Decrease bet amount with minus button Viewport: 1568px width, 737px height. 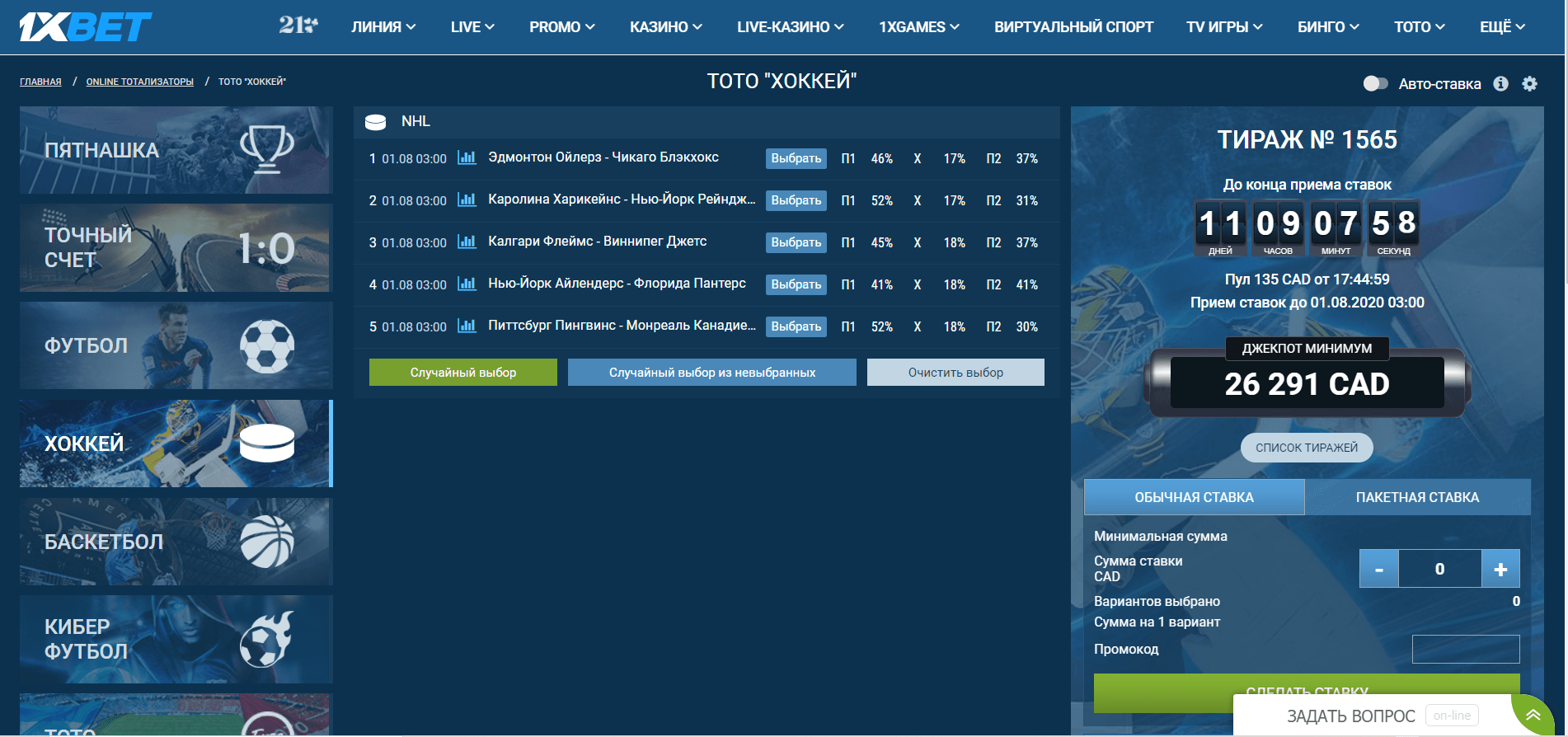1378,569
